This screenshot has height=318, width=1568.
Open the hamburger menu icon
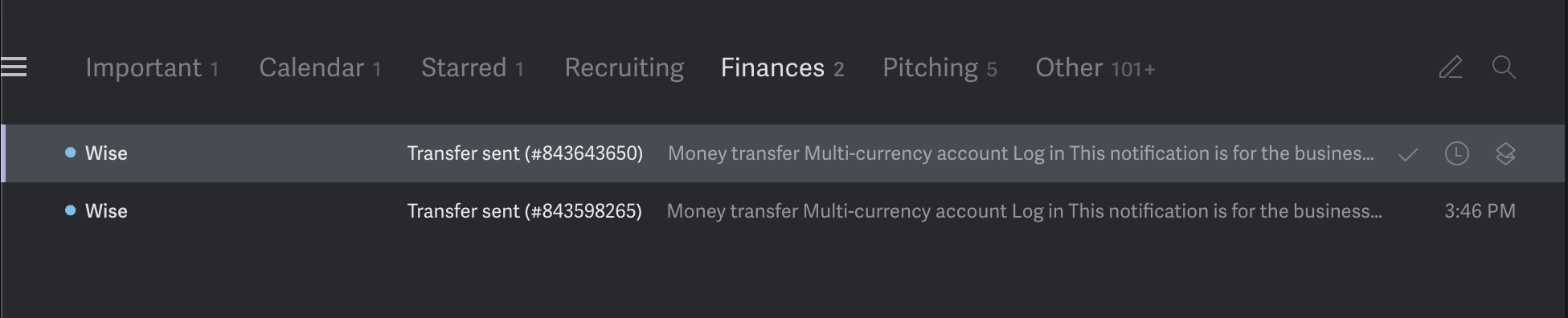click(14, 67)
